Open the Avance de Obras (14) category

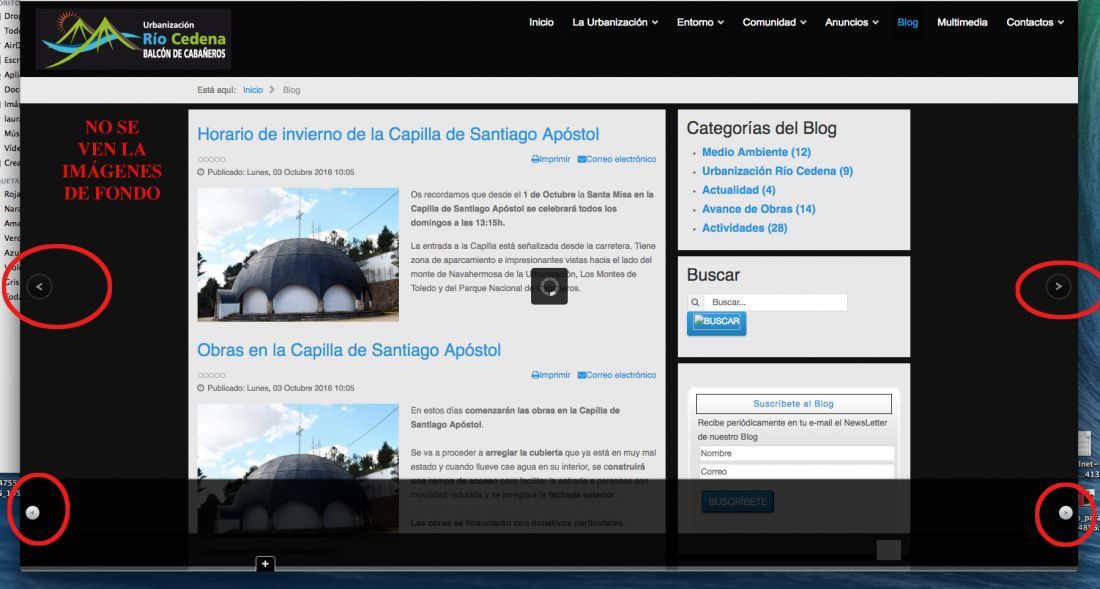tap(758, 209)
